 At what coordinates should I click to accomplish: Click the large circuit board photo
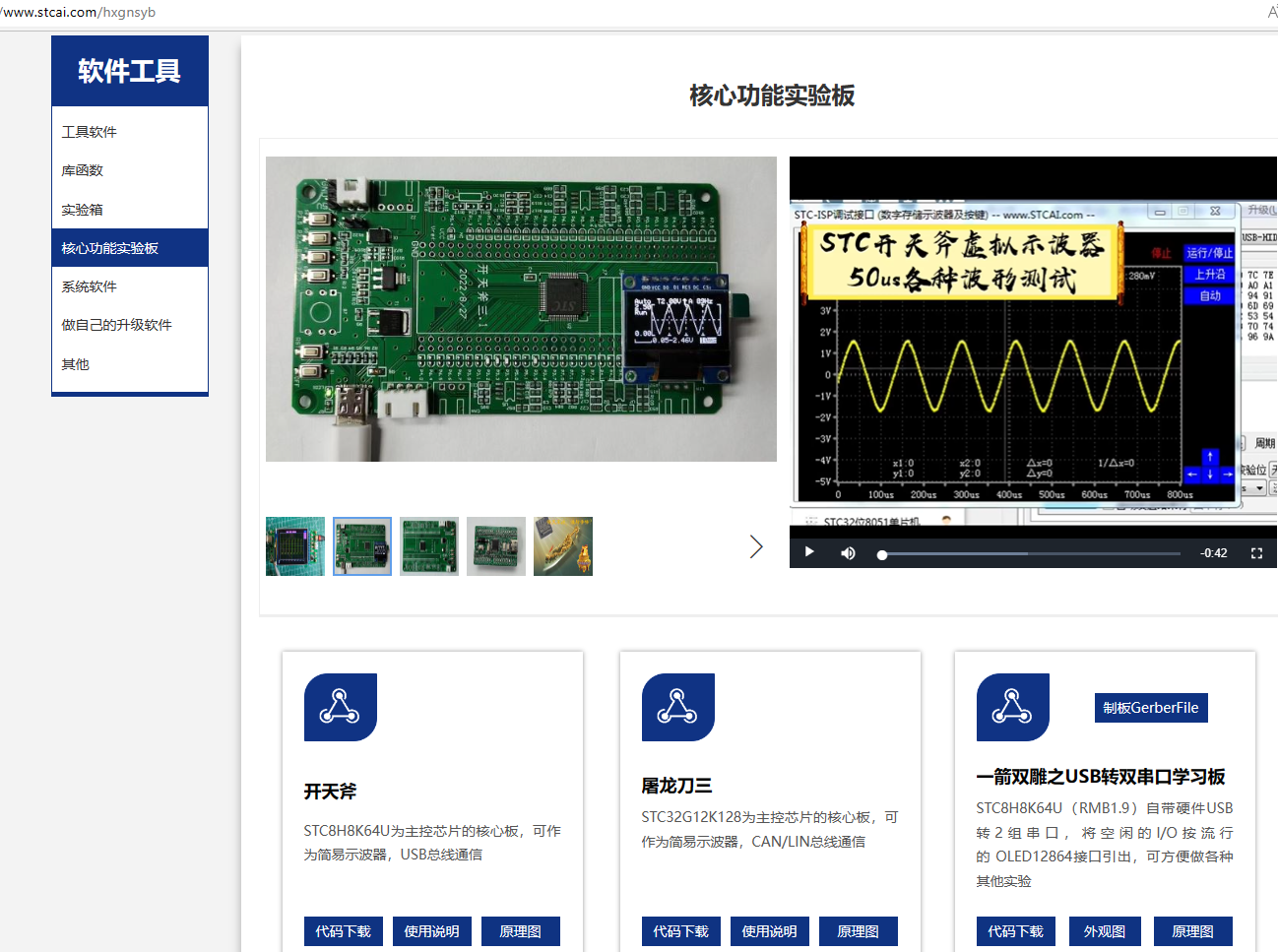tap(521, 309)
